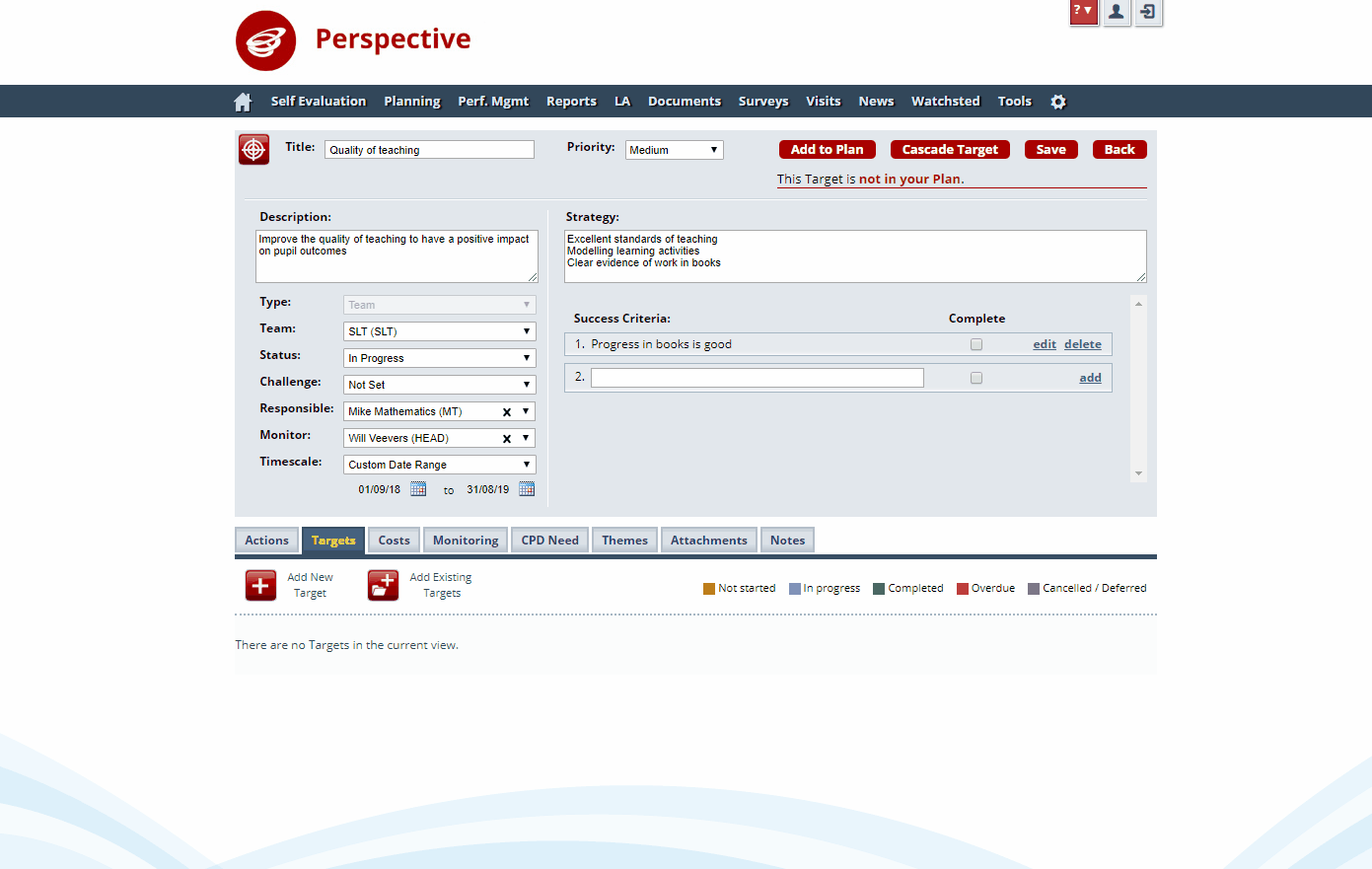
Task: Click the Add Existing Targets folder icon
Action: pyautogui.click(x=383, y=585)
